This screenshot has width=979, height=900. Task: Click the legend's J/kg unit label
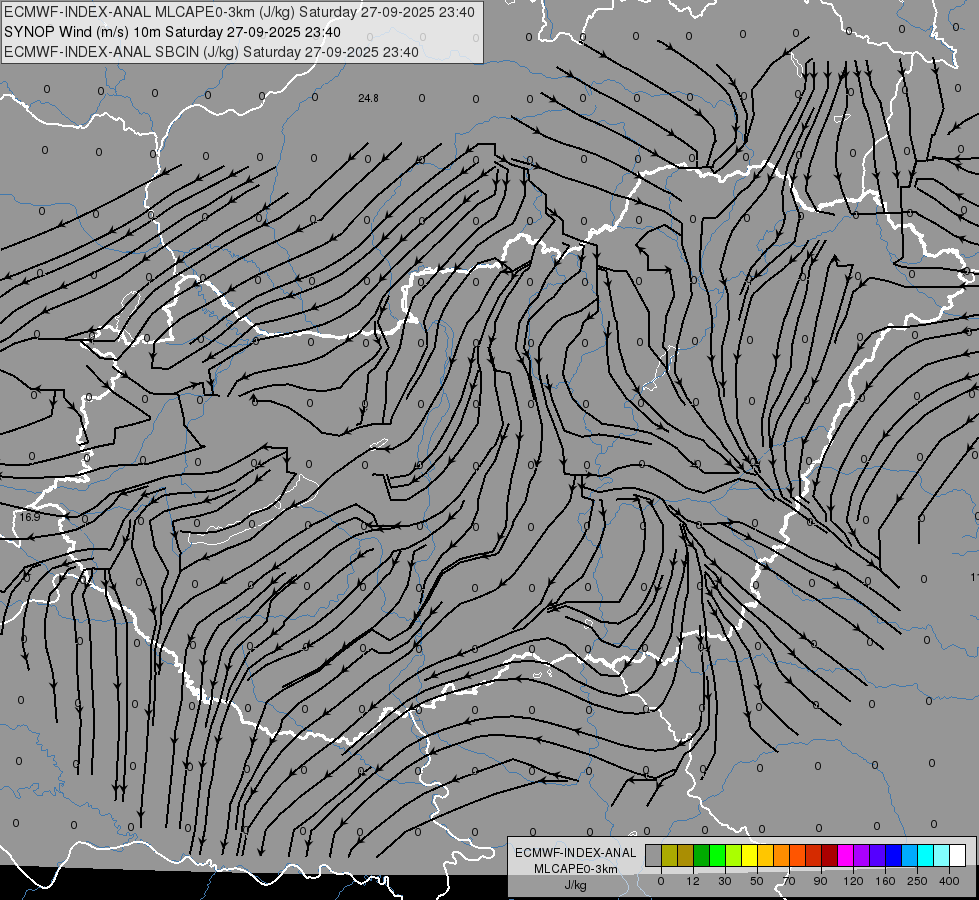(576, 885)
